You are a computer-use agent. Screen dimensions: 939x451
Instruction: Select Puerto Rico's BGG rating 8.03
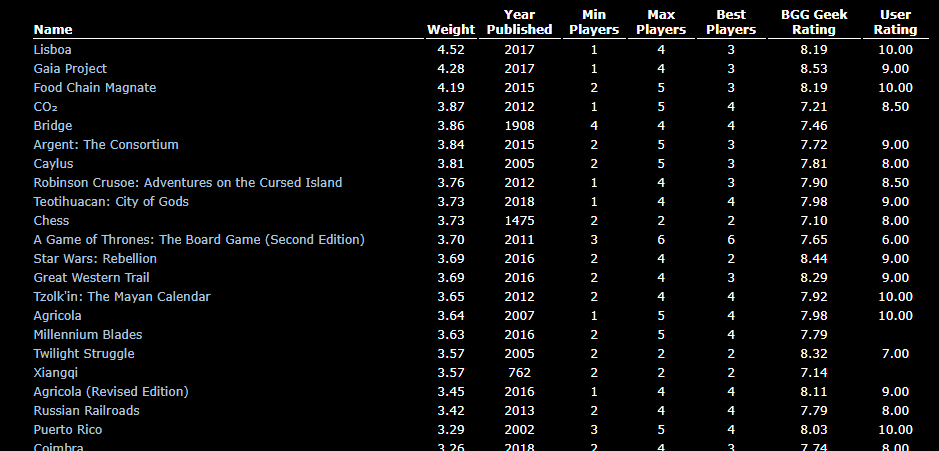814,430
